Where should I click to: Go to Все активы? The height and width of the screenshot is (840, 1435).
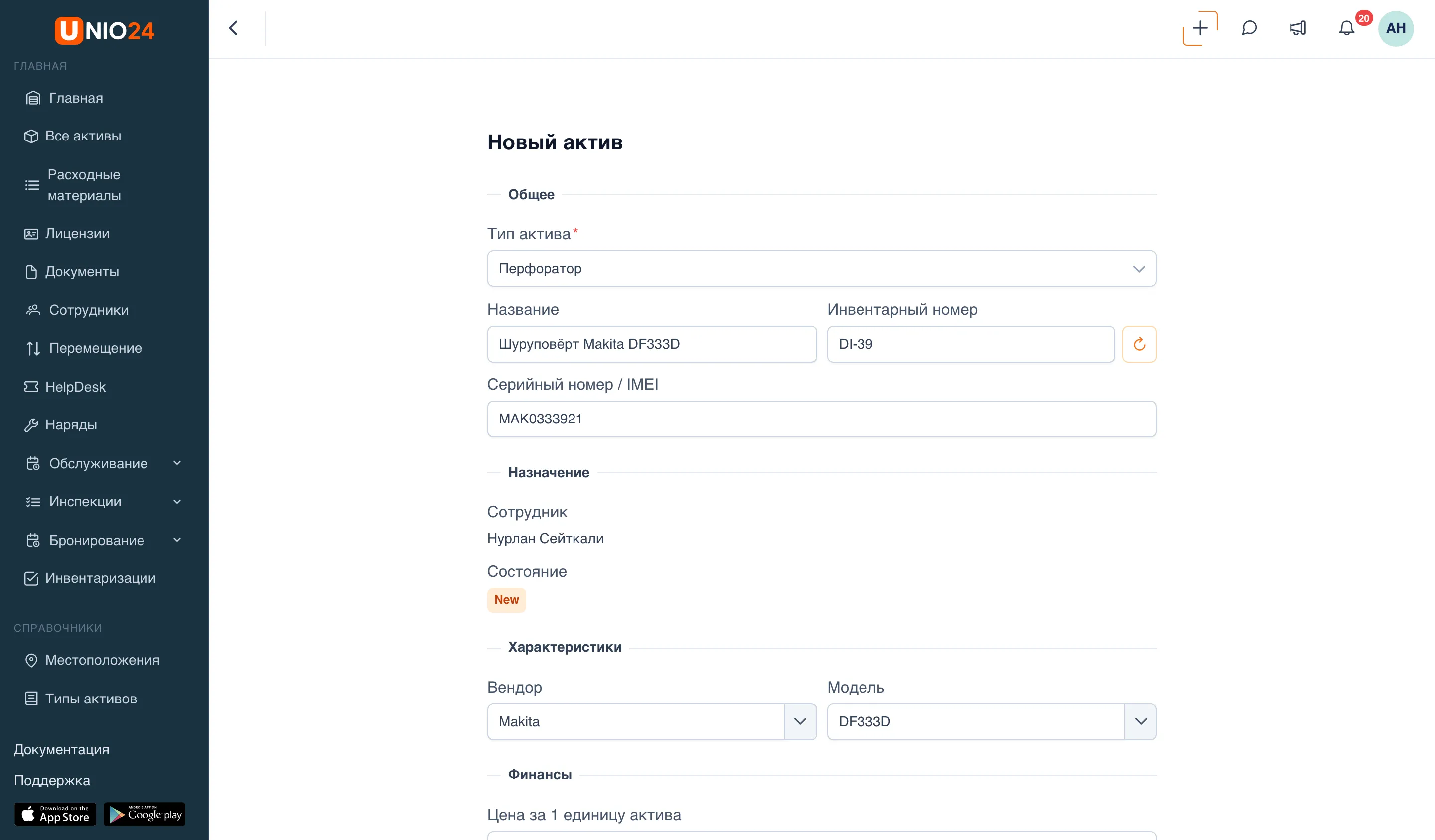click(x=73, y=136)
